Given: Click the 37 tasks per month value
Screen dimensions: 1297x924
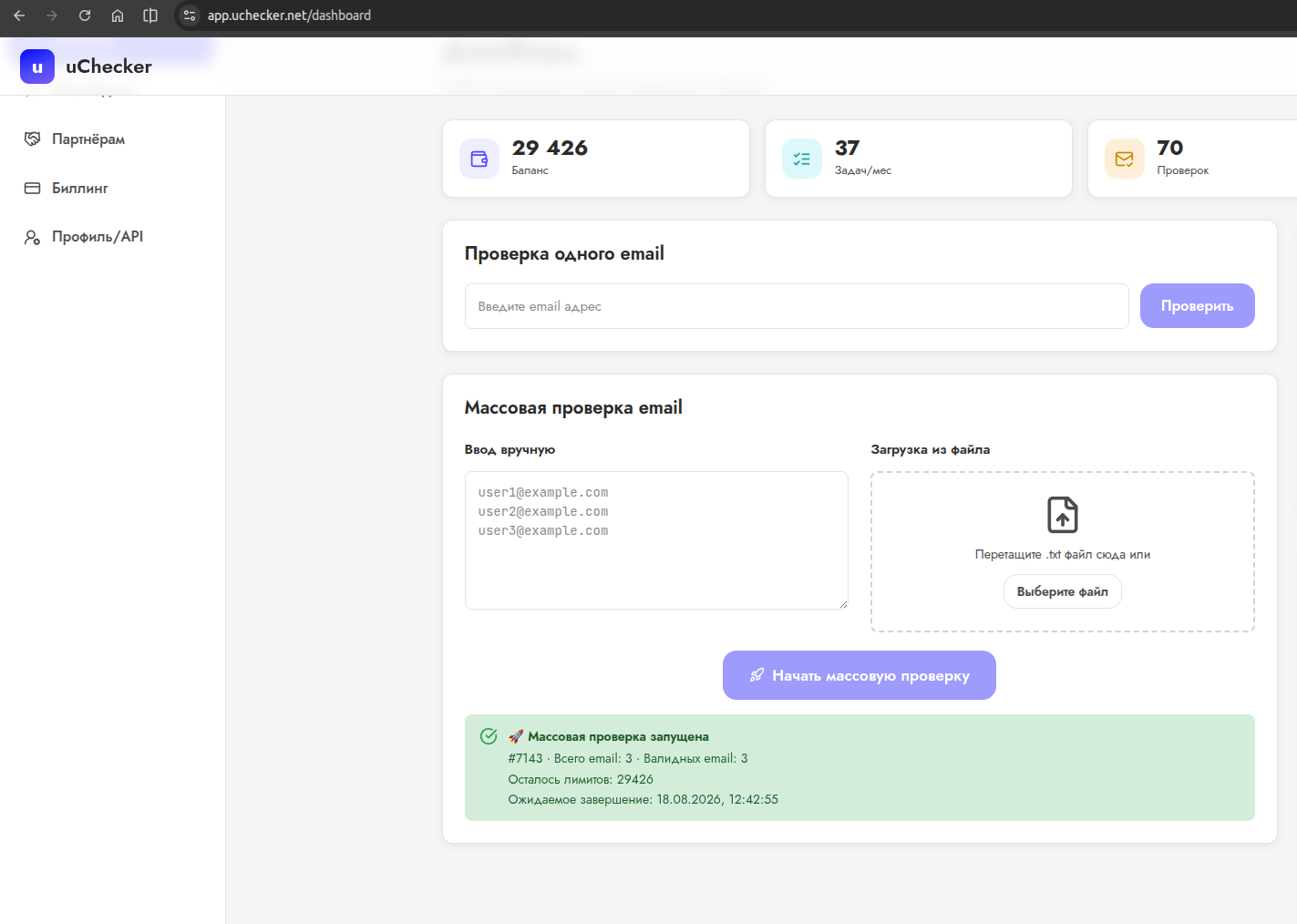Looking at the screenshot, I should coord(848,148).
